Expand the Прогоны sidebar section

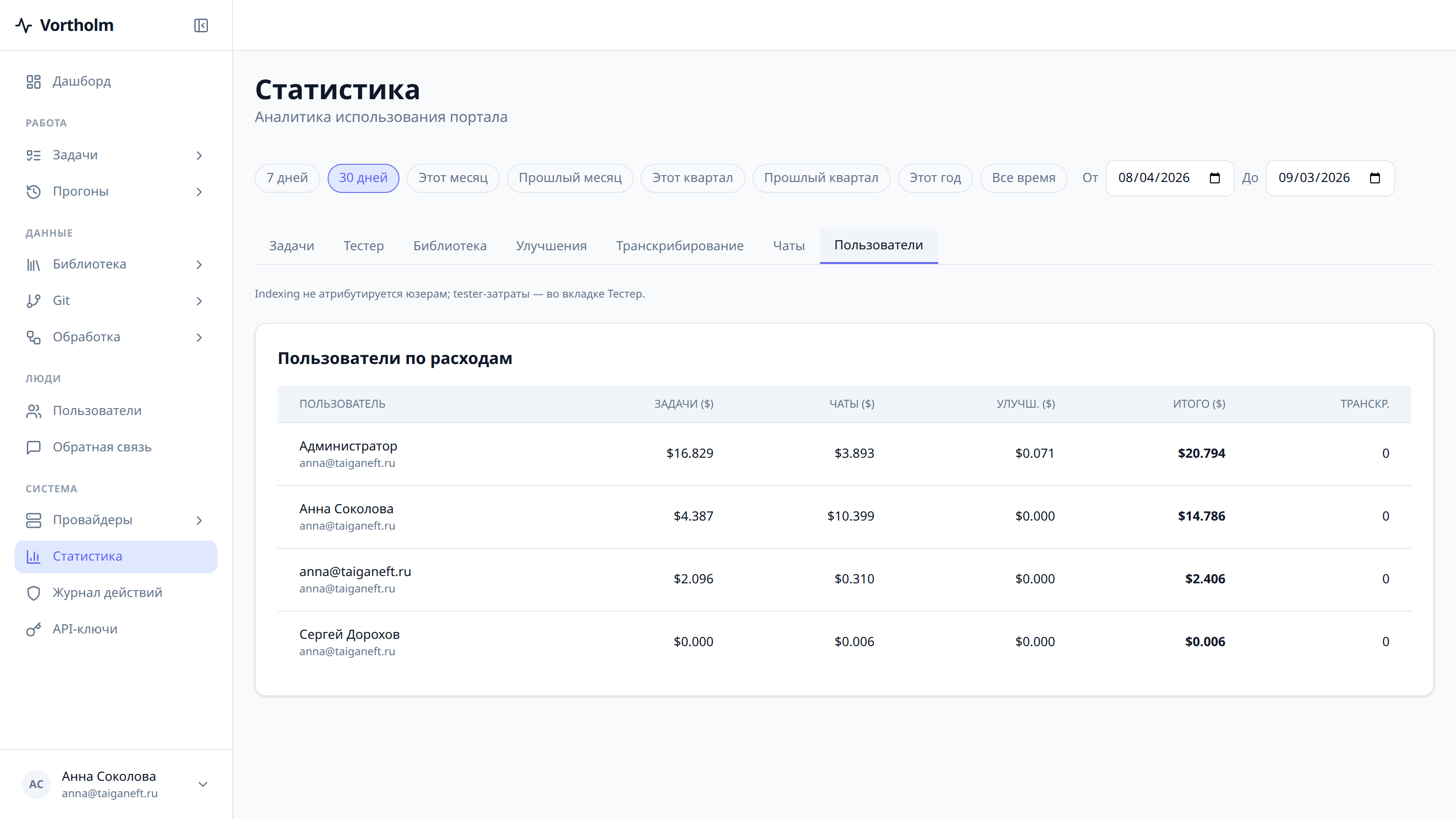pos(199,192)
